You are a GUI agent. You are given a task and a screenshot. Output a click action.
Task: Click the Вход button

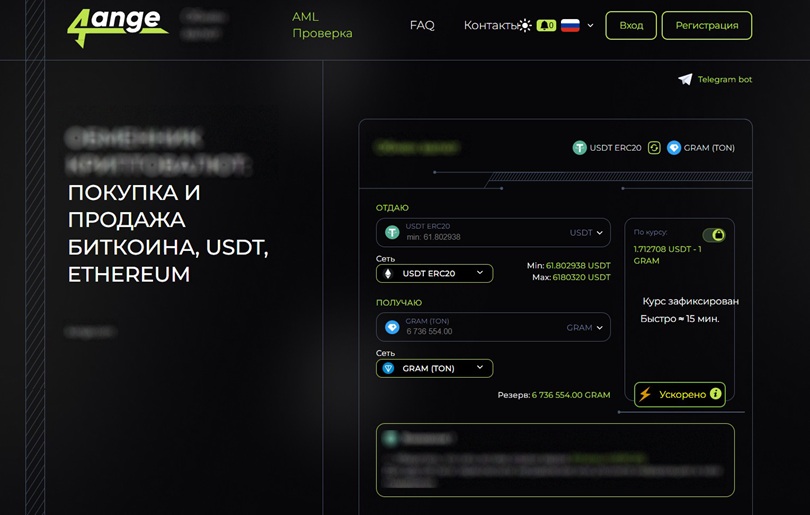click(631, 25)
